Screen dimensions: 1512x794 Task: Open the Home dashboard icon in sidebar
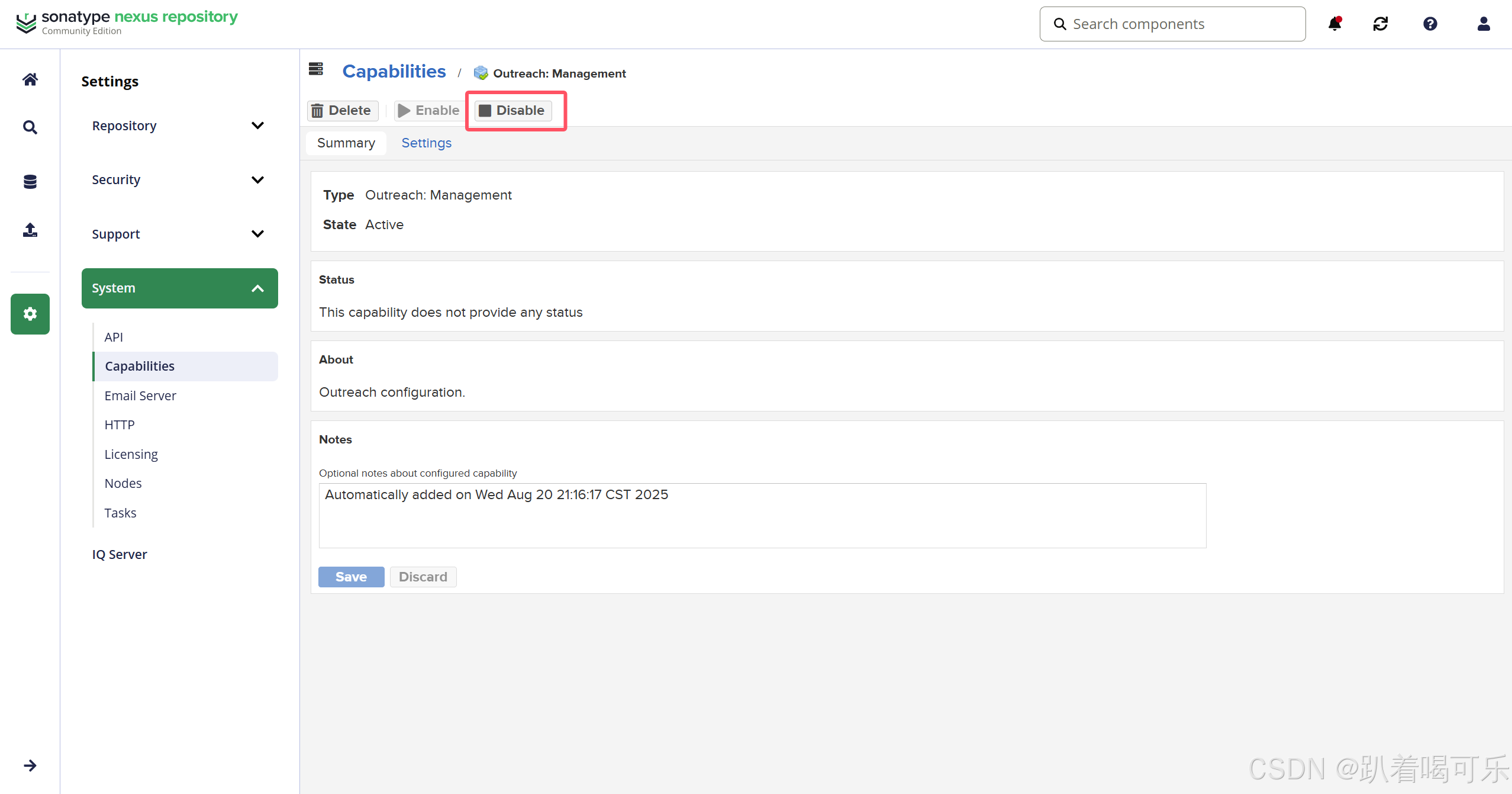click(30, 79)
